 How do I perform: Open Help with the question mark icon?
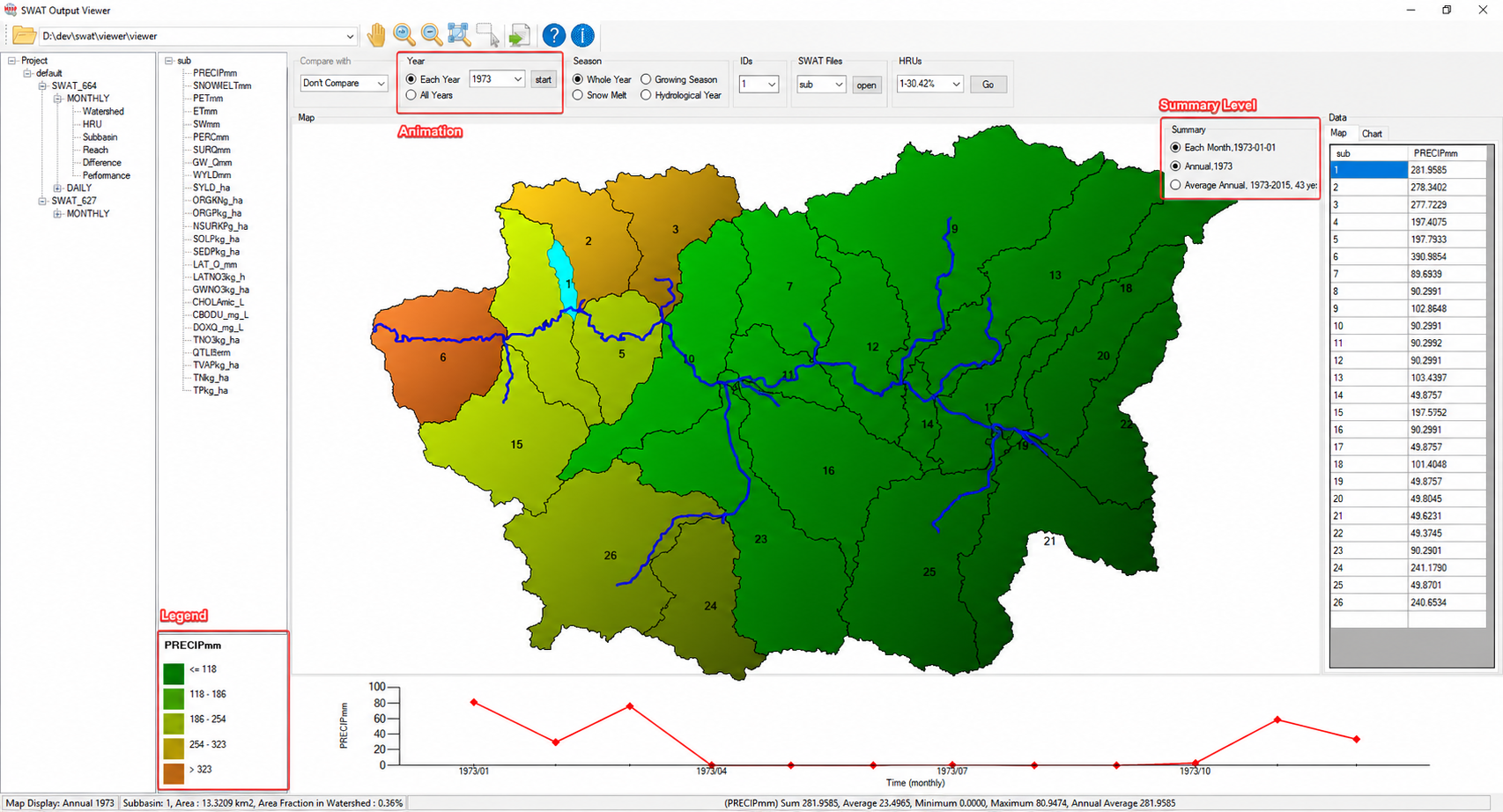tap(553, 35)
